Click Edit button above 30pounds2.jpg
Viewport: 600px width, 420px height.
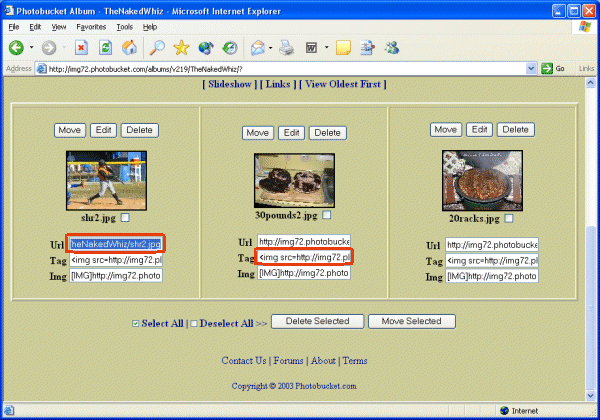[x=291, y=133]
